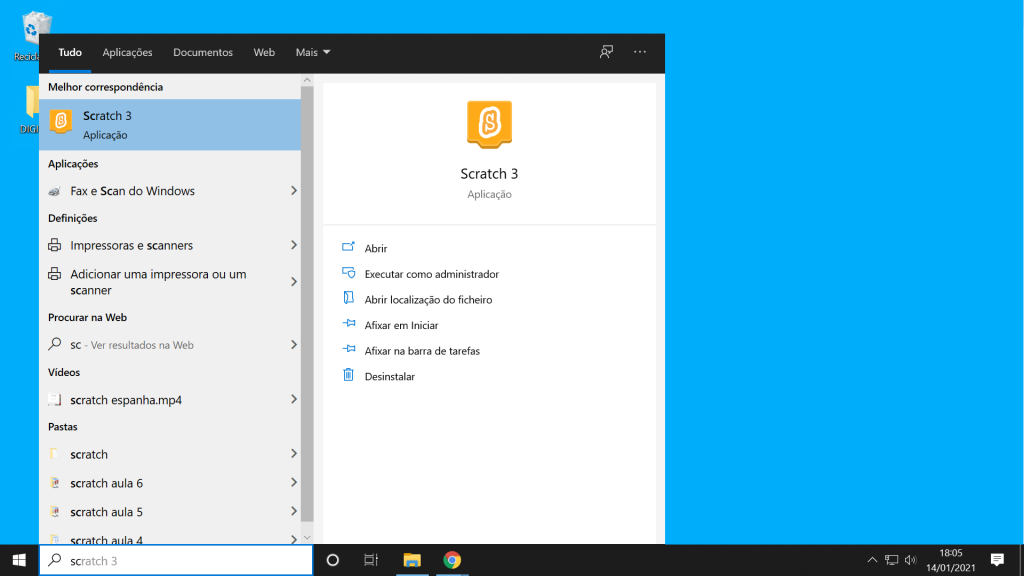Expand scratch espanha.mp4 arrow
Viewport: 1024px width, 576px height.
(294, 399)
